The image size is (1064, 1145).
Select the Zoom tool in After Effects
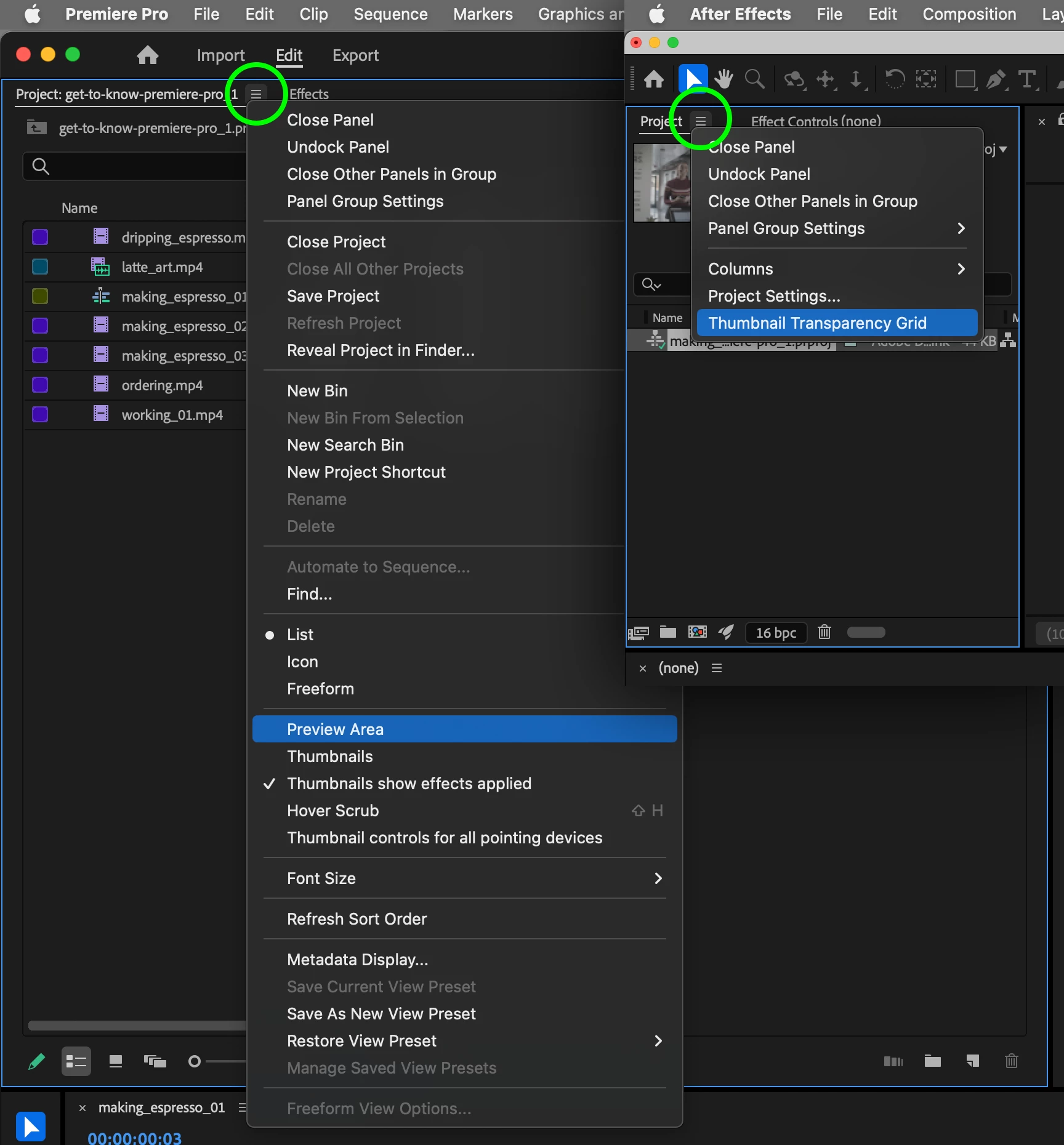pyautogui.click(x=754, y=79)
